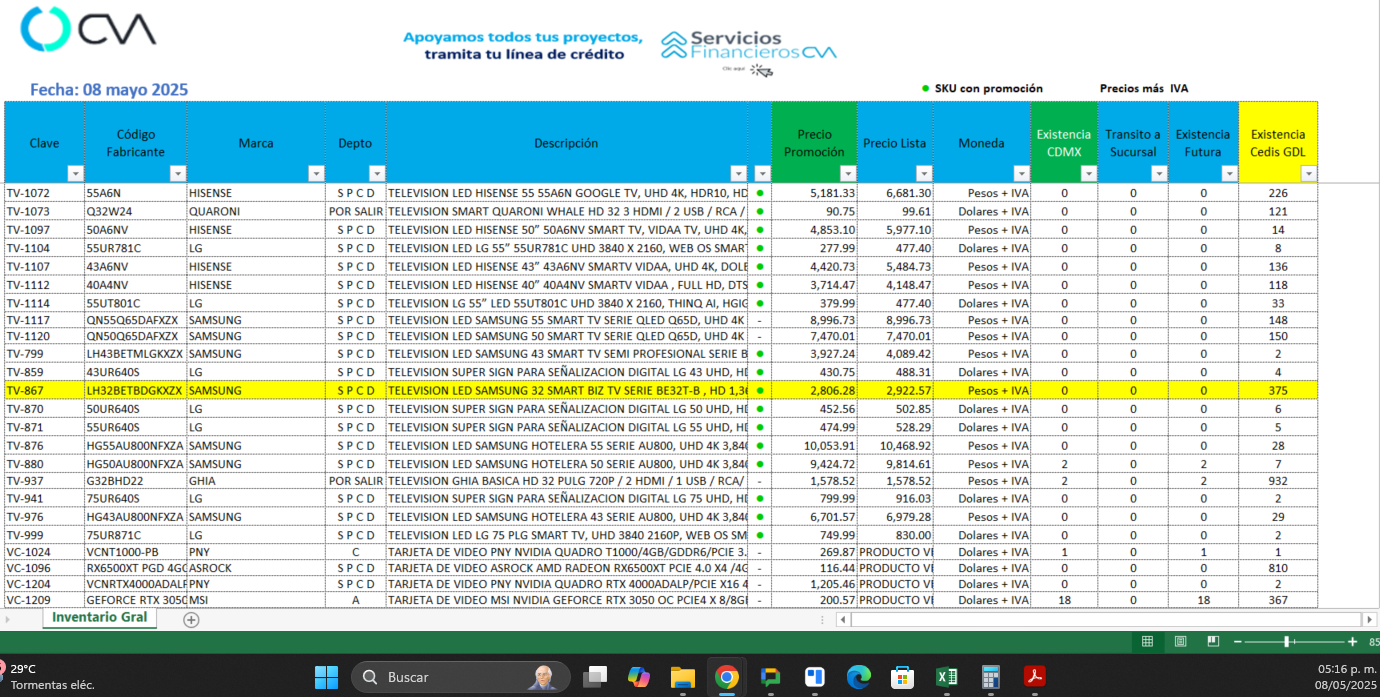Image resolution: width=1380 pixels, height=697 pixels.
Task: Open File Explorer from the taskbar
Action: [x=682, y=677]
